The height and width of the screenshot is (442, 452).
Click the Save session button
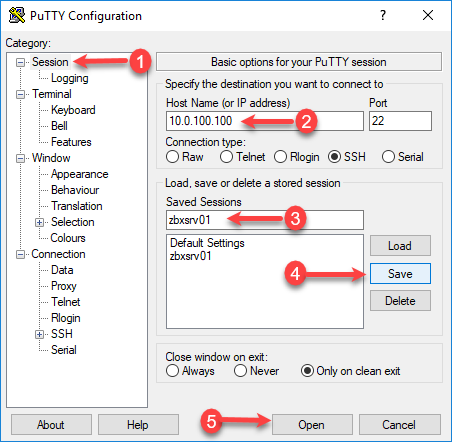point(400,274)
